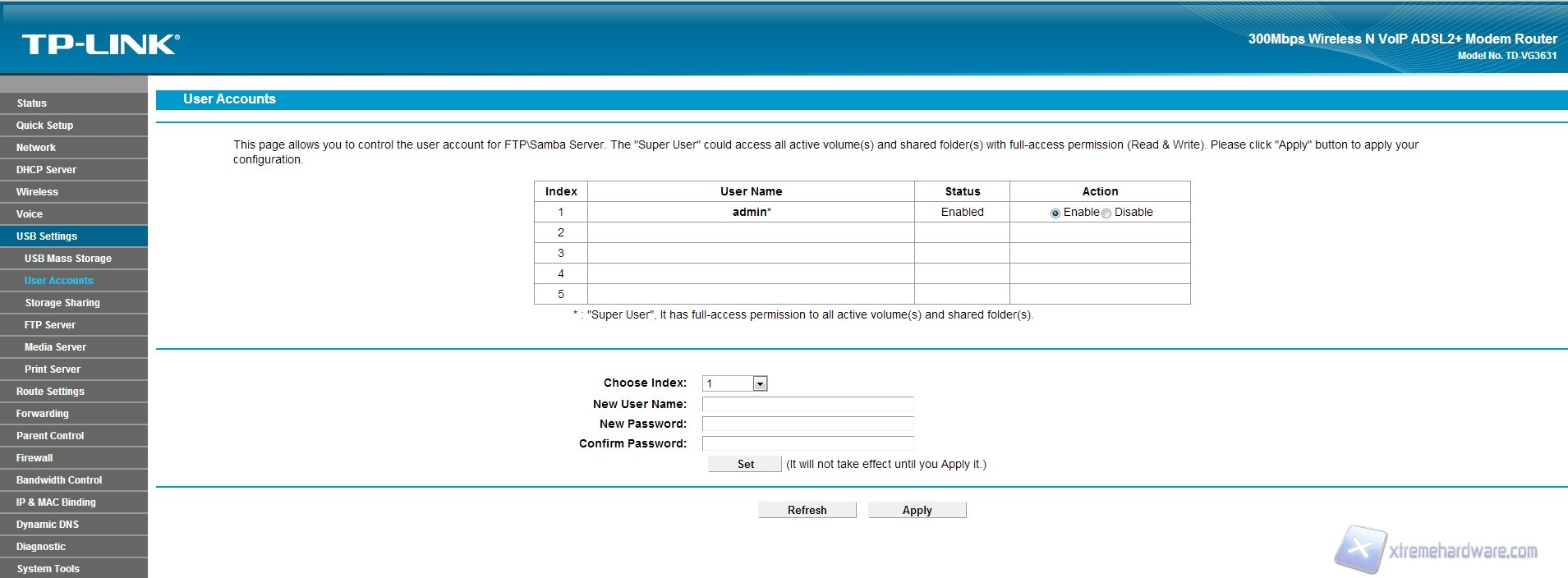Select the Disable radio button for admin
This screenshot has width=1568, height=578.
1106,213
